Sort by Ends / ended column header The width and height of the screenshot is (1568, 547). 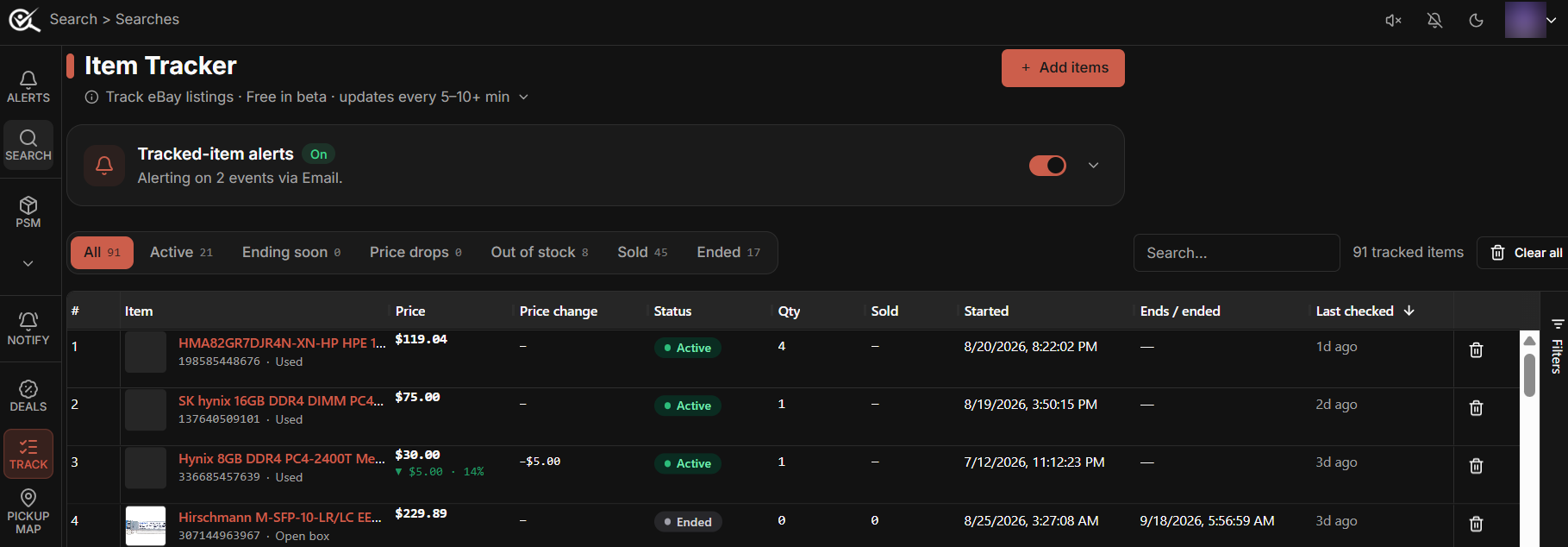[x=1180, y=311]
